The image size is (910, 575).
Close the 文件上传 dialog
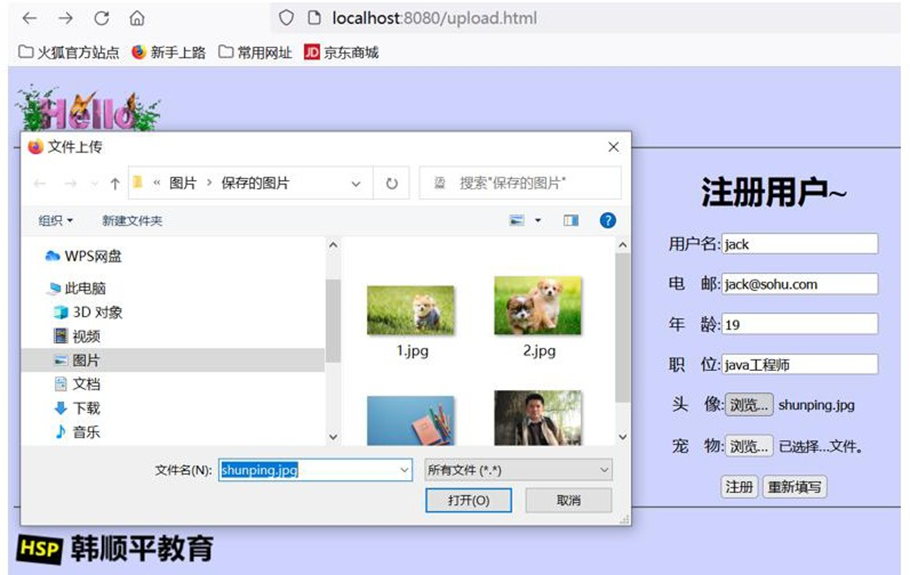(x=613, y=147)
